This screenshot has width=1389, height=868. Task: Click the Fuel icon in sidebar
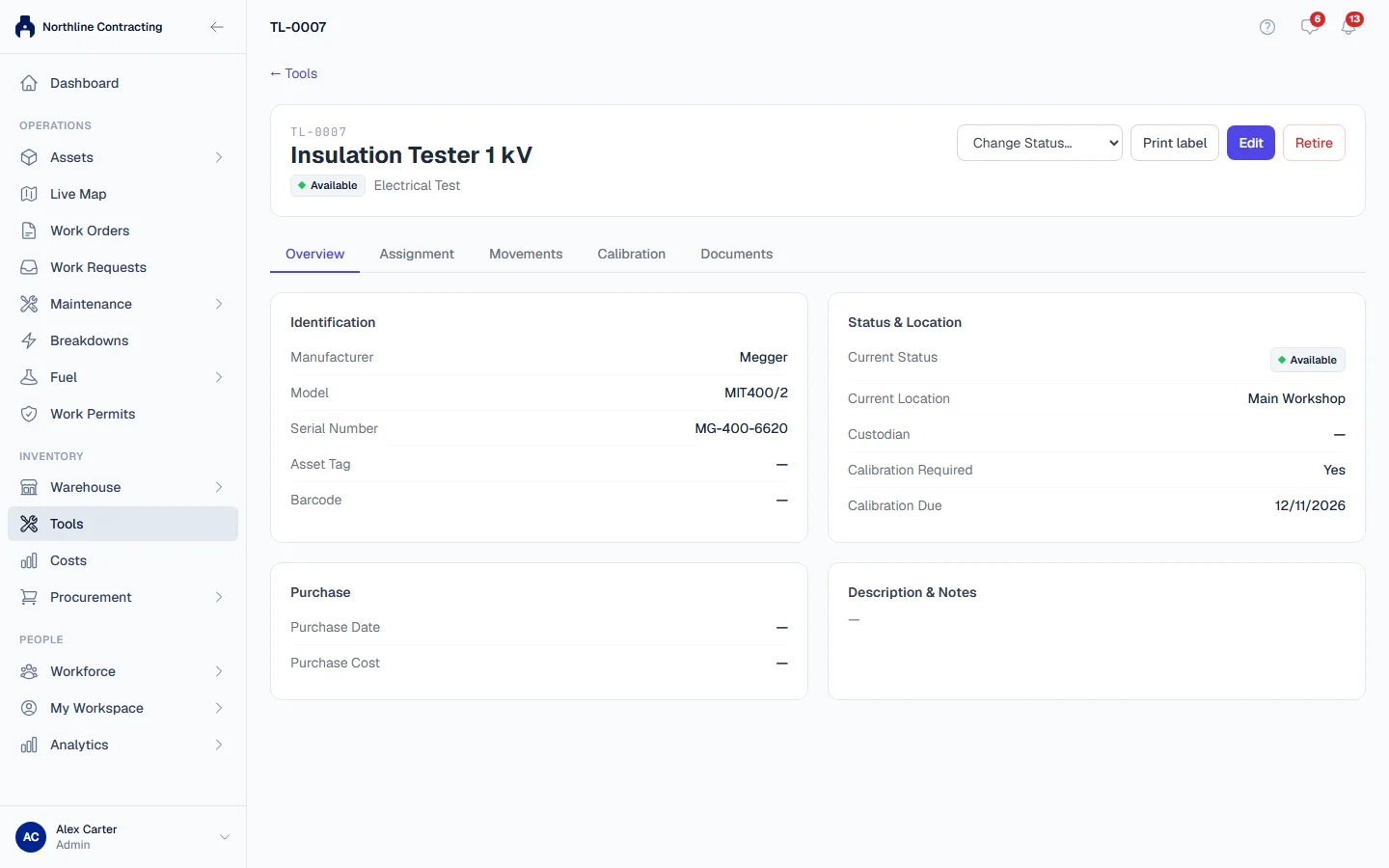[29, 377]
